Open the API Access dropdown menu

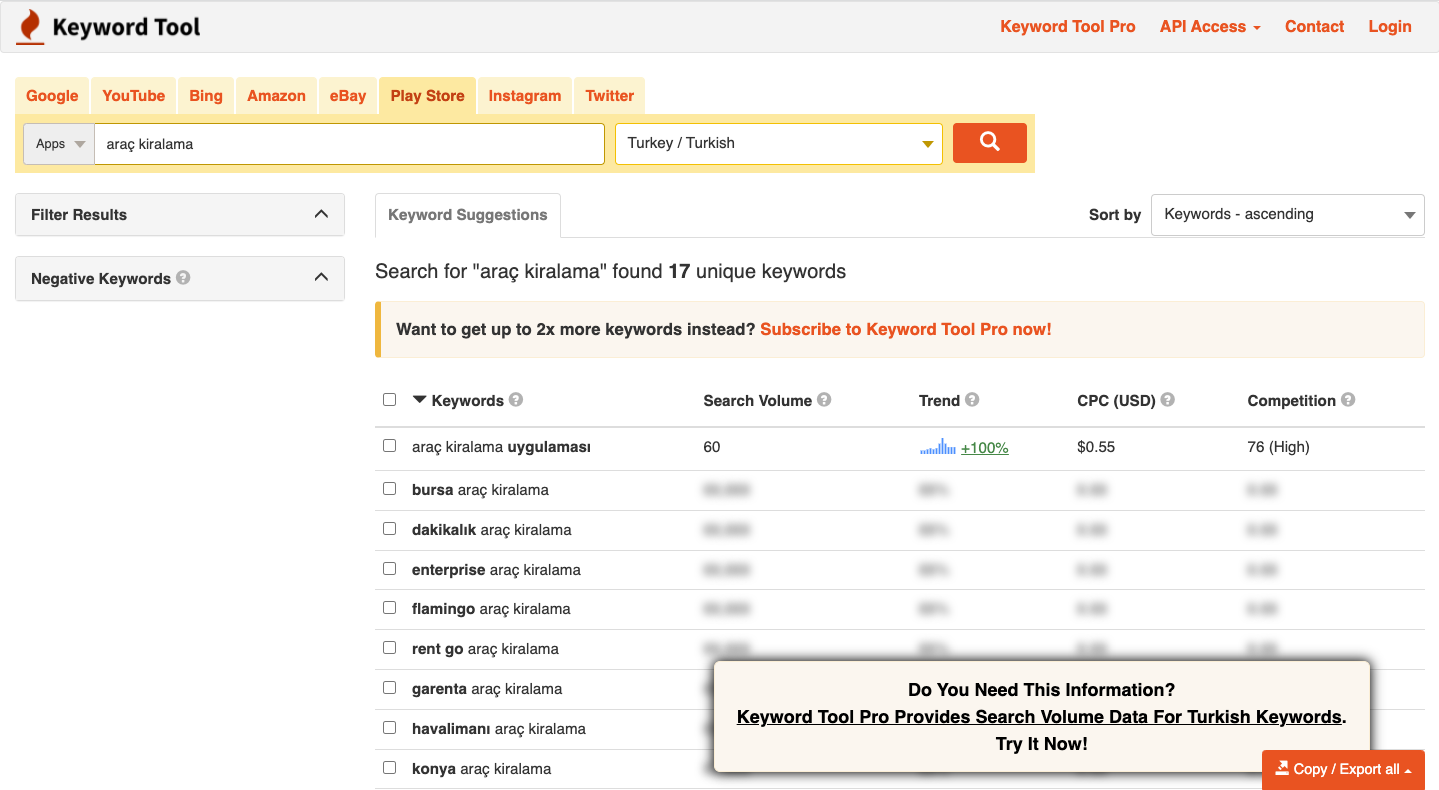click(x=1210, y=27)
